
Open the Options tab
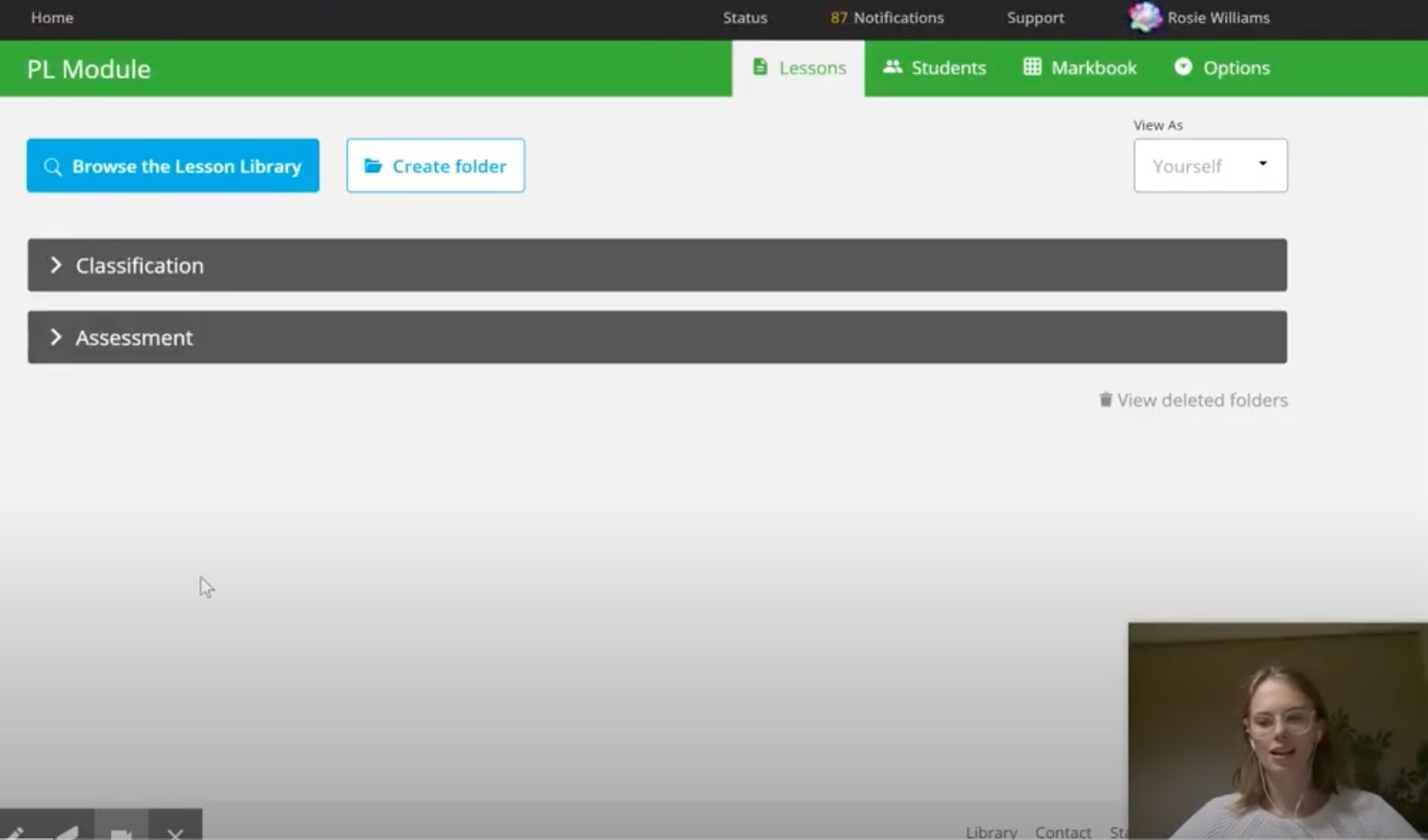point(1222,68)
